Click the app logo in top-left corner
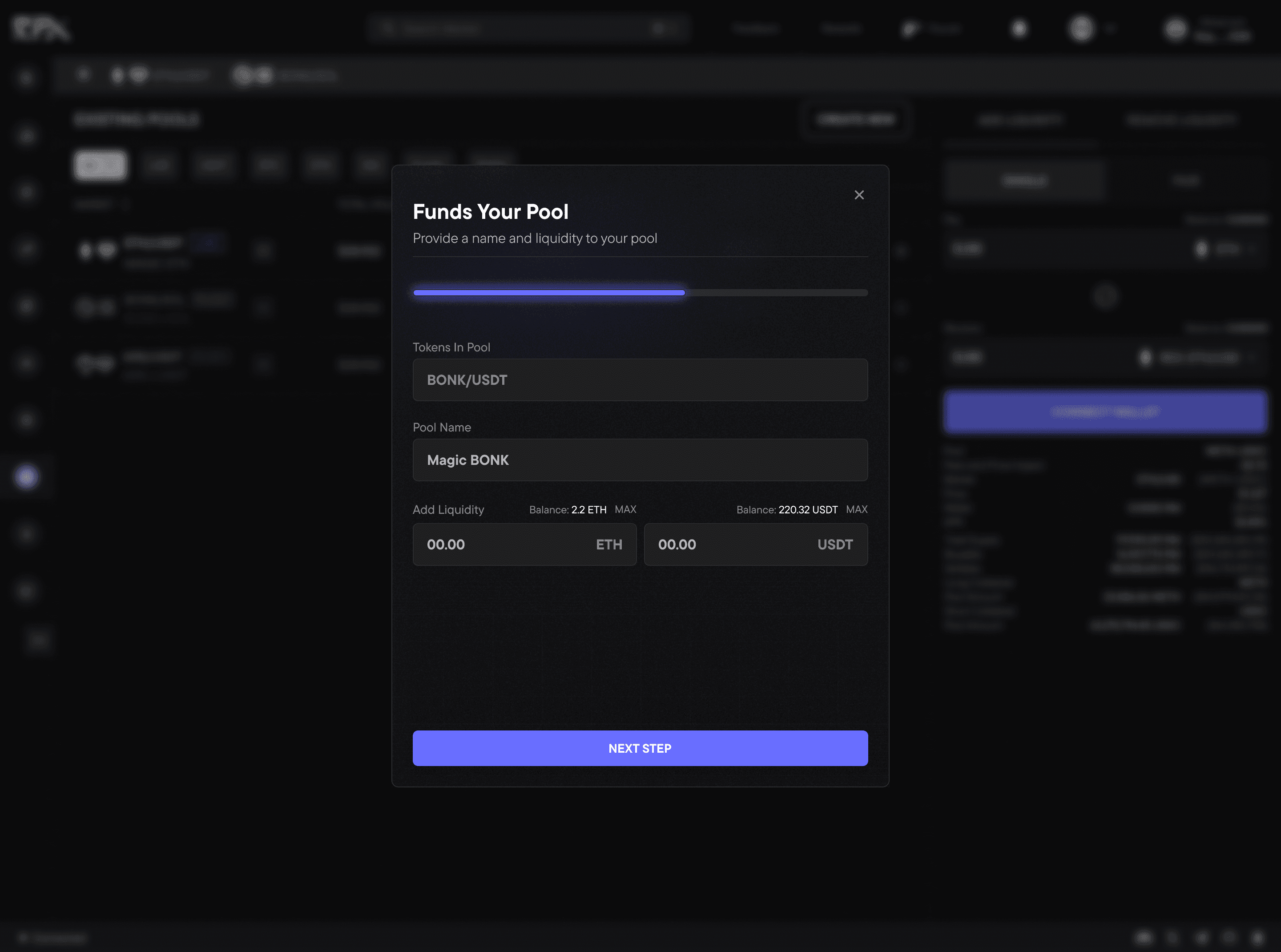This screenshot has width=1281, height=952. (x=40, y=29)
